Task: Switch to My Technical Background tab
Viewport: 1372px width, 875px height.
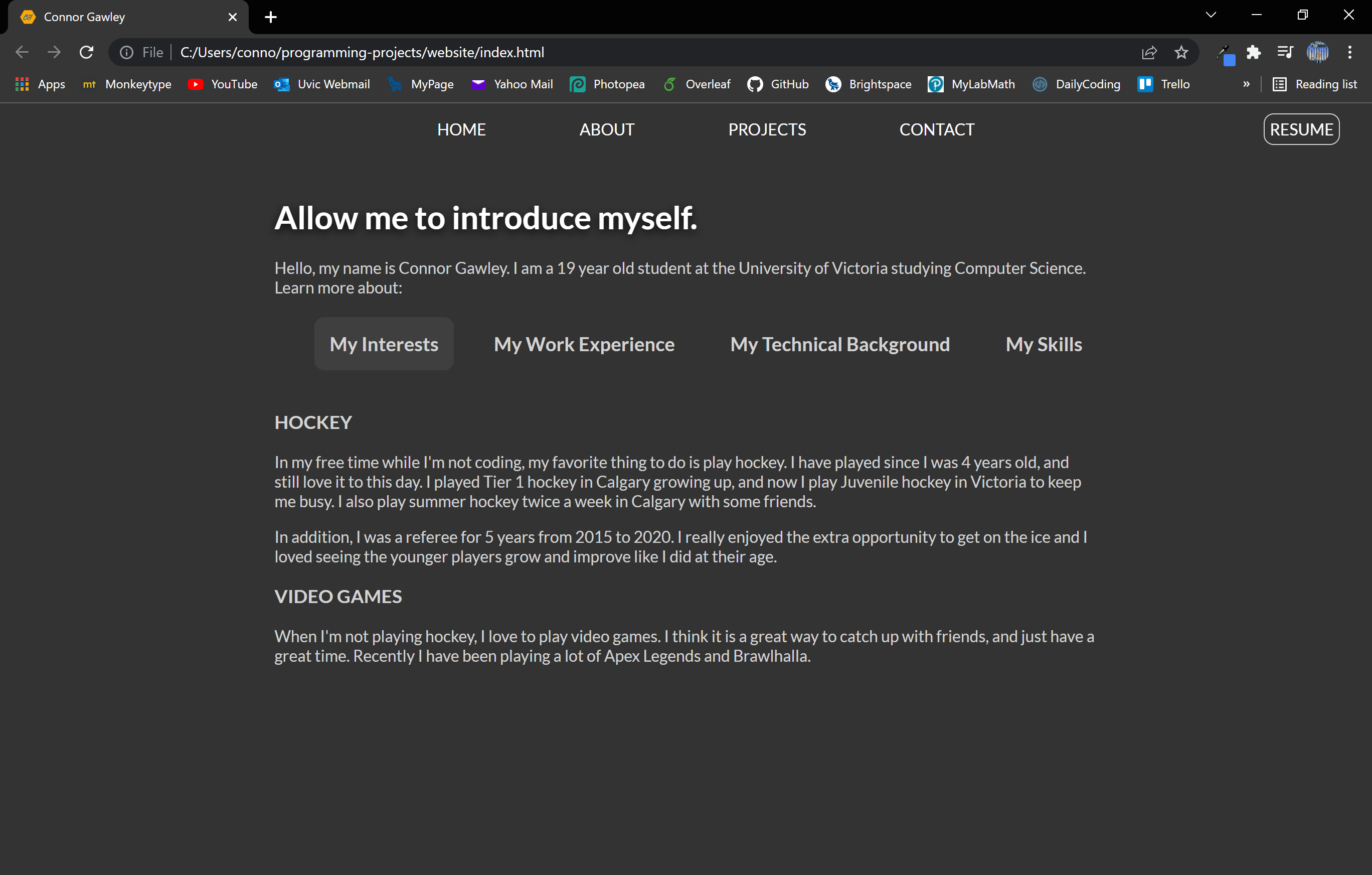Action: point(840,344)
